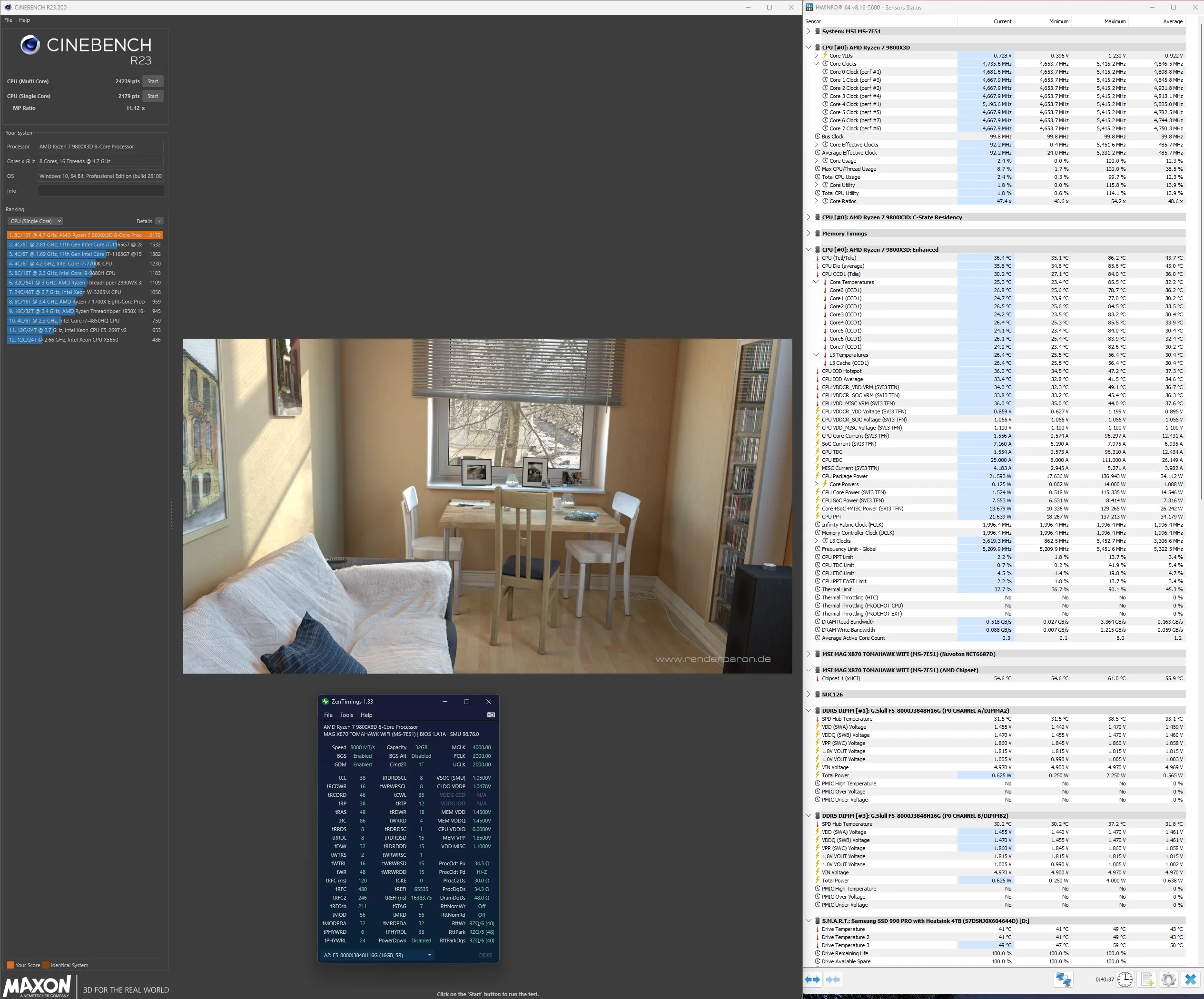This screenshot has width=1204, height=999.
Task: Select the i7-7700K ranking entry
Action: click(85, 264)
